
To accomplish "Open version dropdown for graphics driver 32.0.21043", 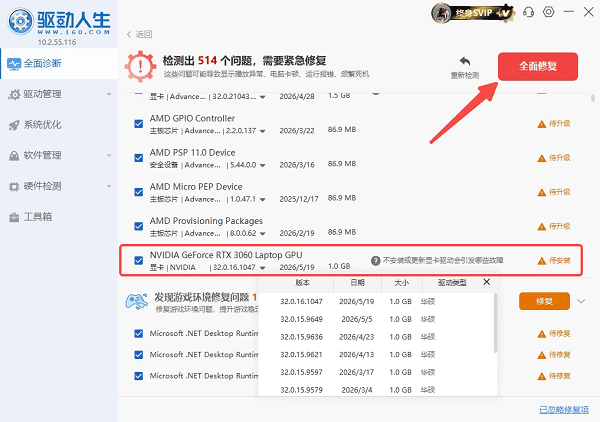I will (x=262, y=97).
